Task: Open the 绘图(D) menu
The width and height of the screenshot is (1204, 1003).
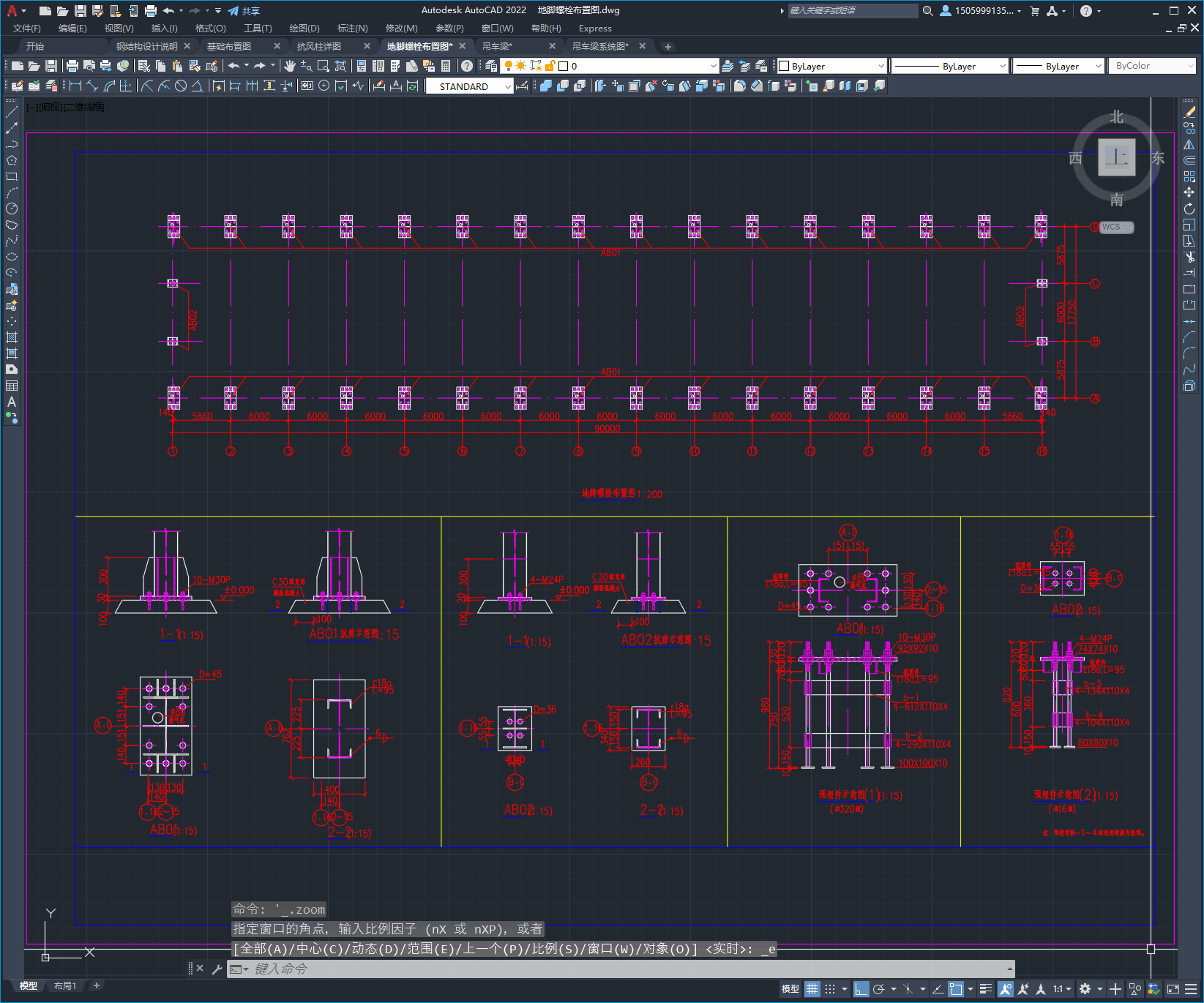Action: click(x=304, y=29)
